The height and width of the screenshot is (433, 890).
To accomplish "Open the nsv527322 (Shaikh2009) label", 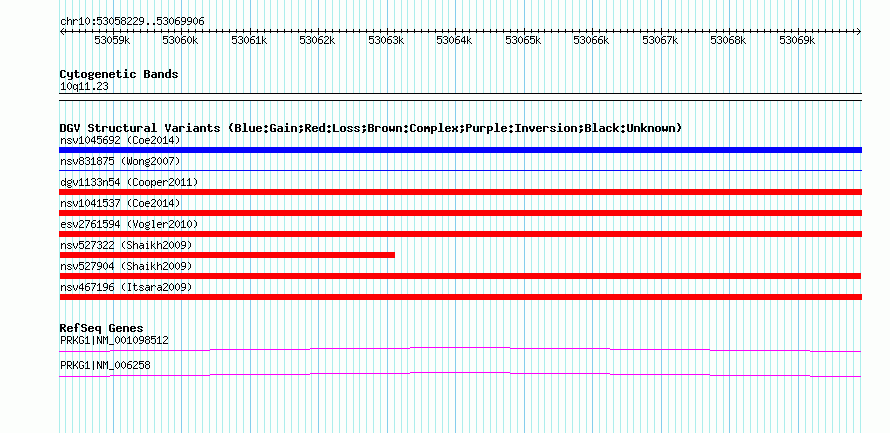I will [126, 245].
